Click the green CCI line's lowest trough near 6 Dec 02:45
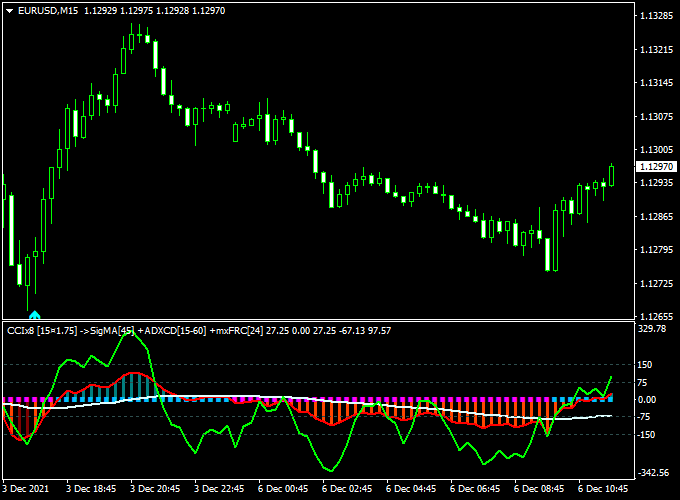Screen dimensions: 680x500 coord(331,471)
